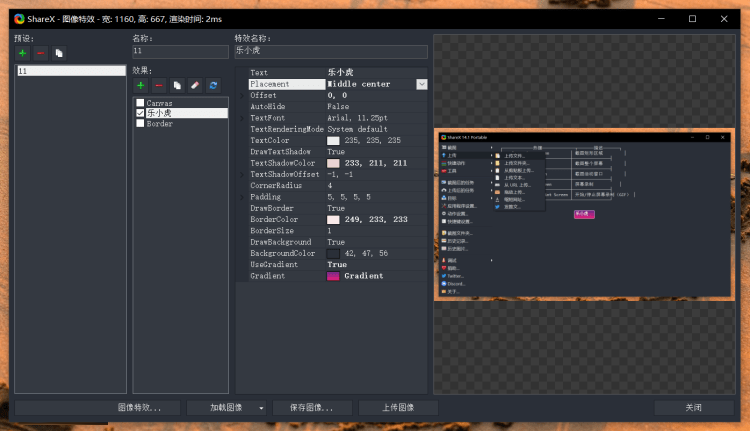Toggle the Border effect checkbox
This screenshot has width=750, height=431.
tap(140, 123)
